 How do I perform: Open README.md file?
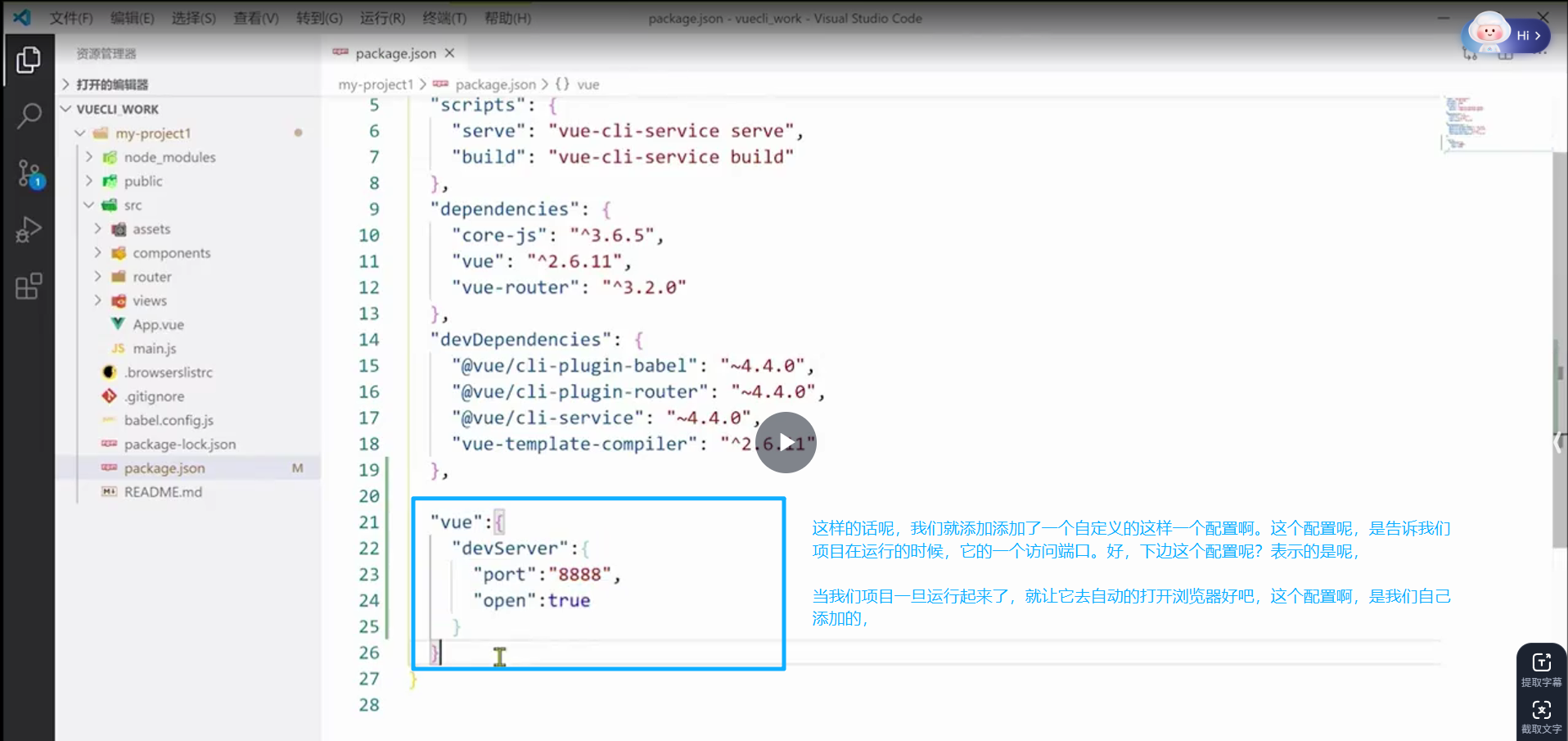[163, 492]
